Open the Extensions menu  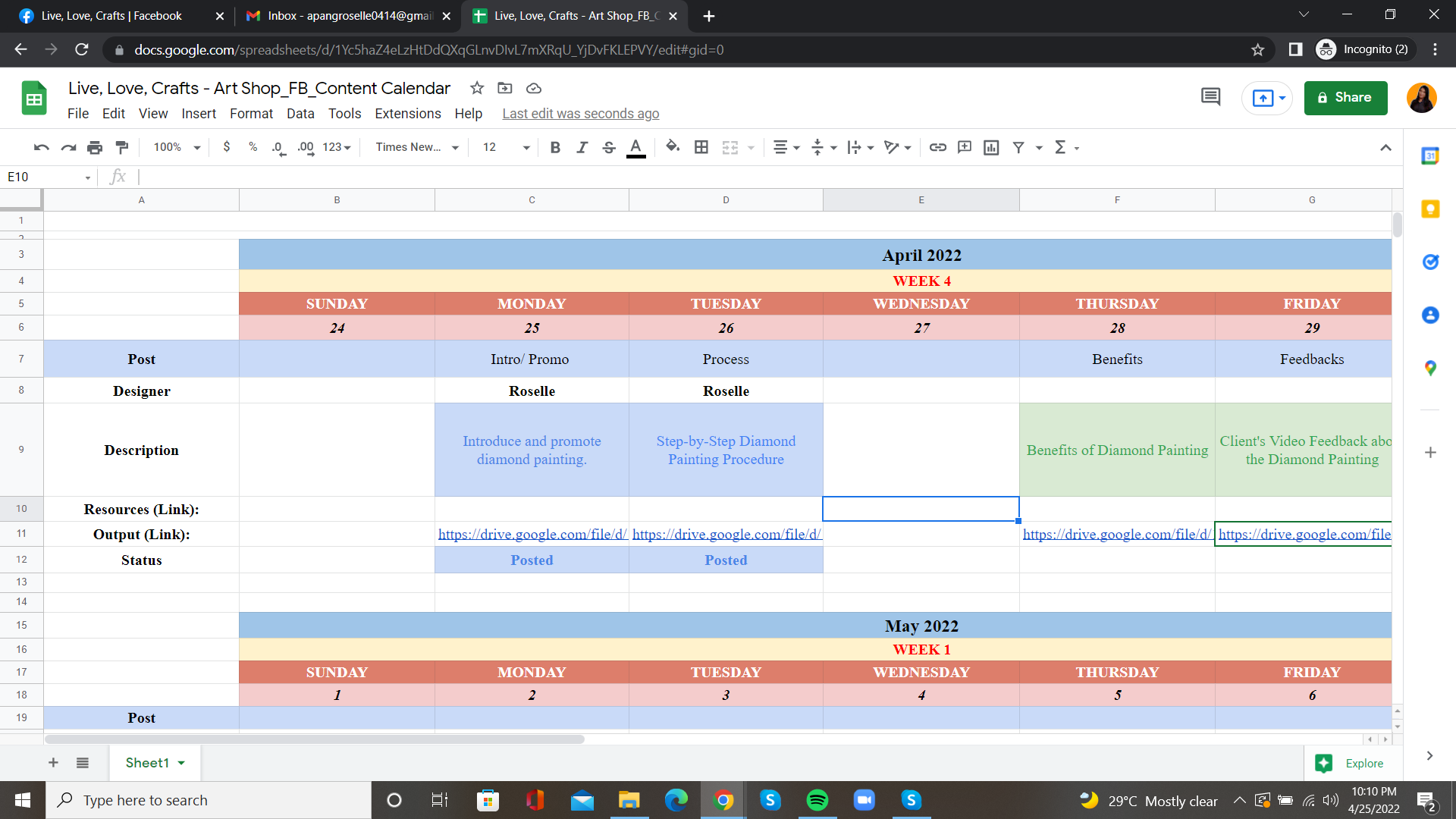point(407,114)
